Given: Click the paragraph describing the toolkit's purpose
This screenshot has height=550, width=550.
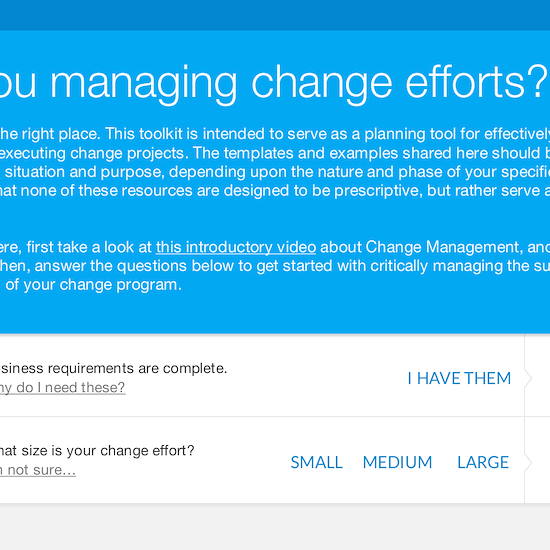Looking at the screenshot, I should [275, 162].
